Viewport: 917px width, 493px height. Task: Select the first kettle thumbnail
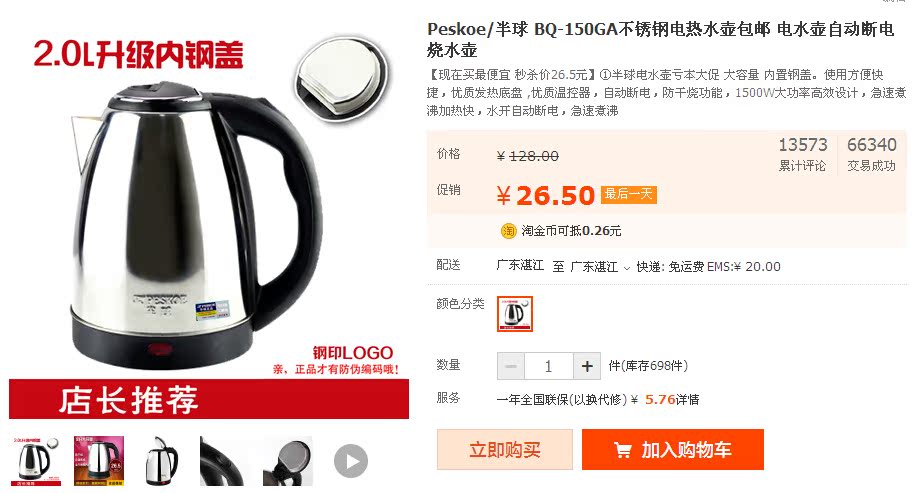click(x=35, y=461)
